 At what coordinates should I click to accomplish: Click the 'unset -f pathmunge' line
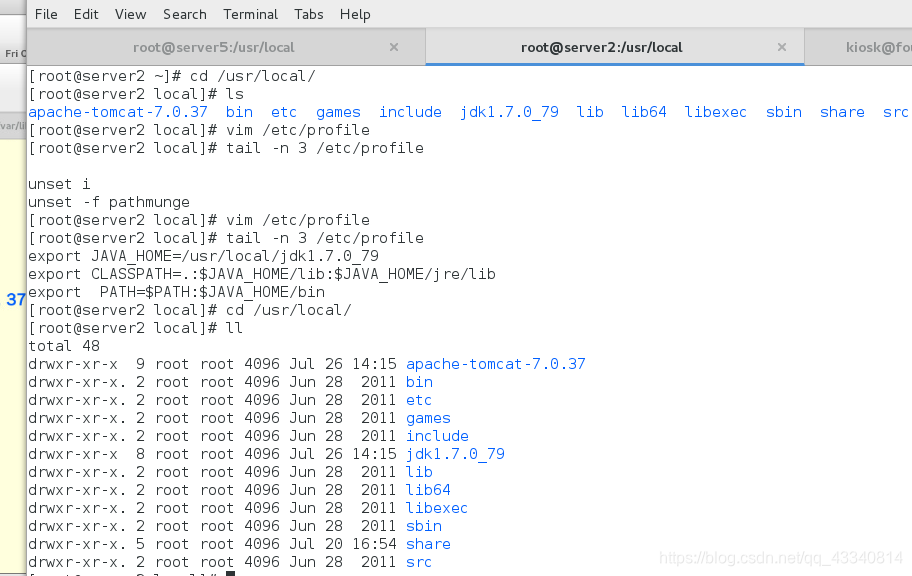coord(109,202)
